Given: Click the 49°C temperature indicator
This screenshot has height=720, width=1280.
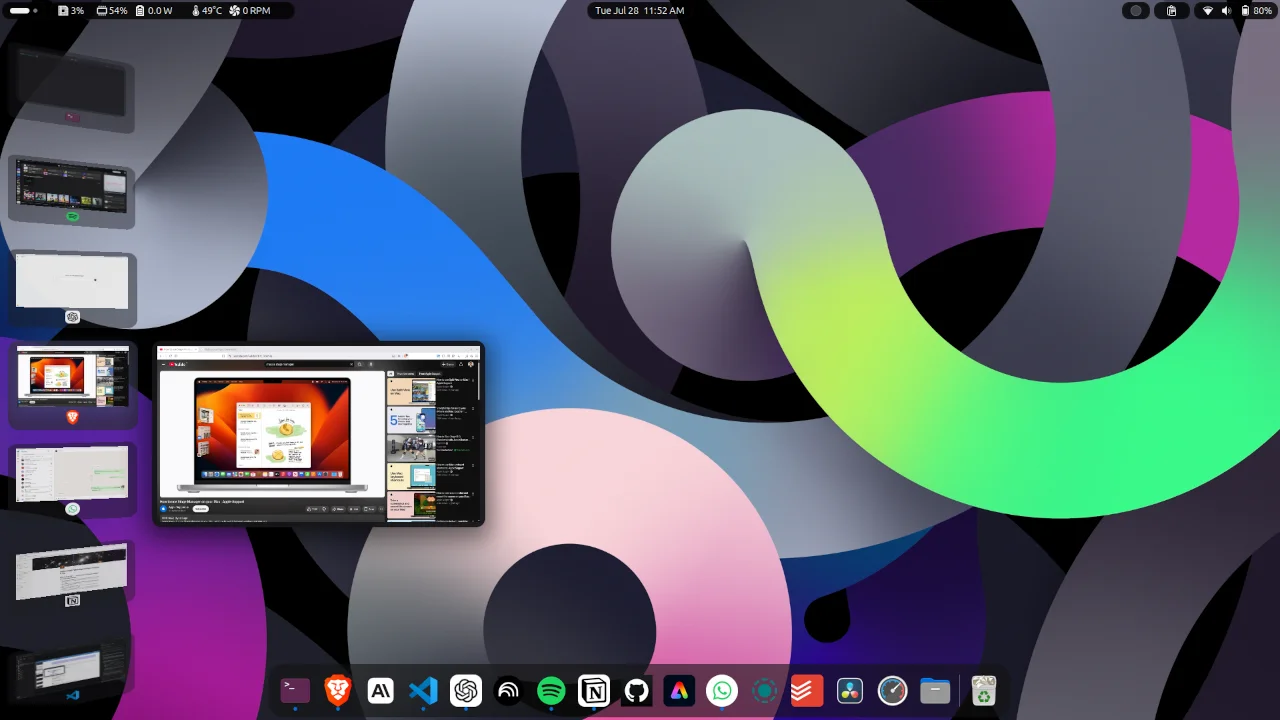Looking at the screenshot, I should (207, 10).
